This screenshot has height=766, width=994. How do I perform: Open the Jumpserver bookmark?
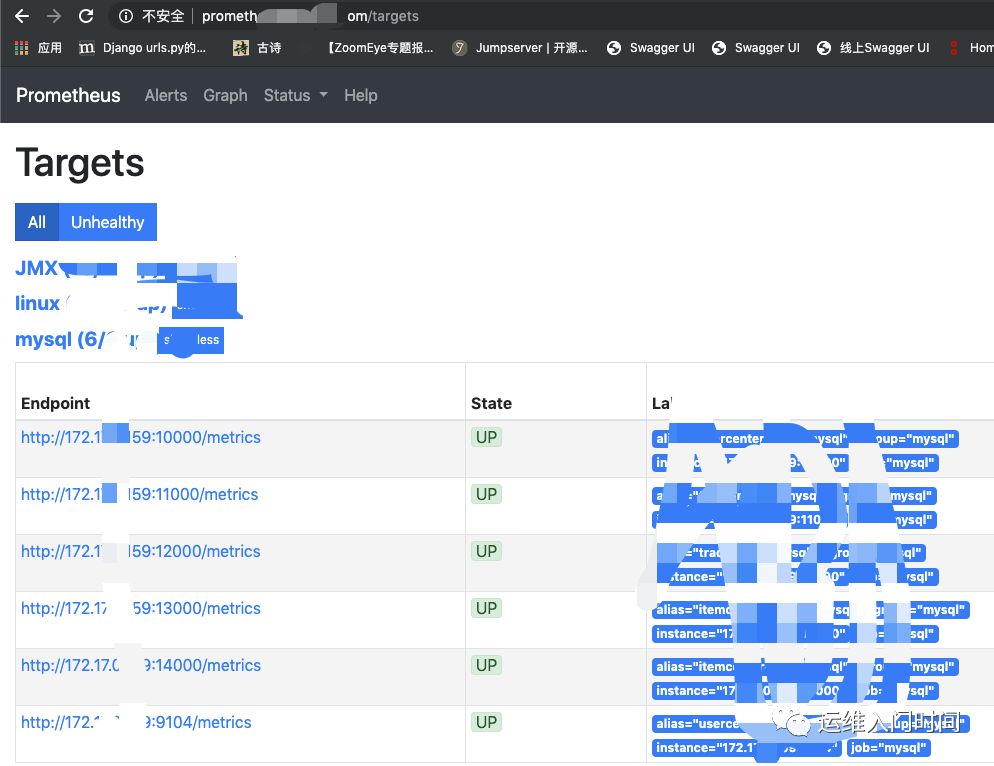[519, 48]
